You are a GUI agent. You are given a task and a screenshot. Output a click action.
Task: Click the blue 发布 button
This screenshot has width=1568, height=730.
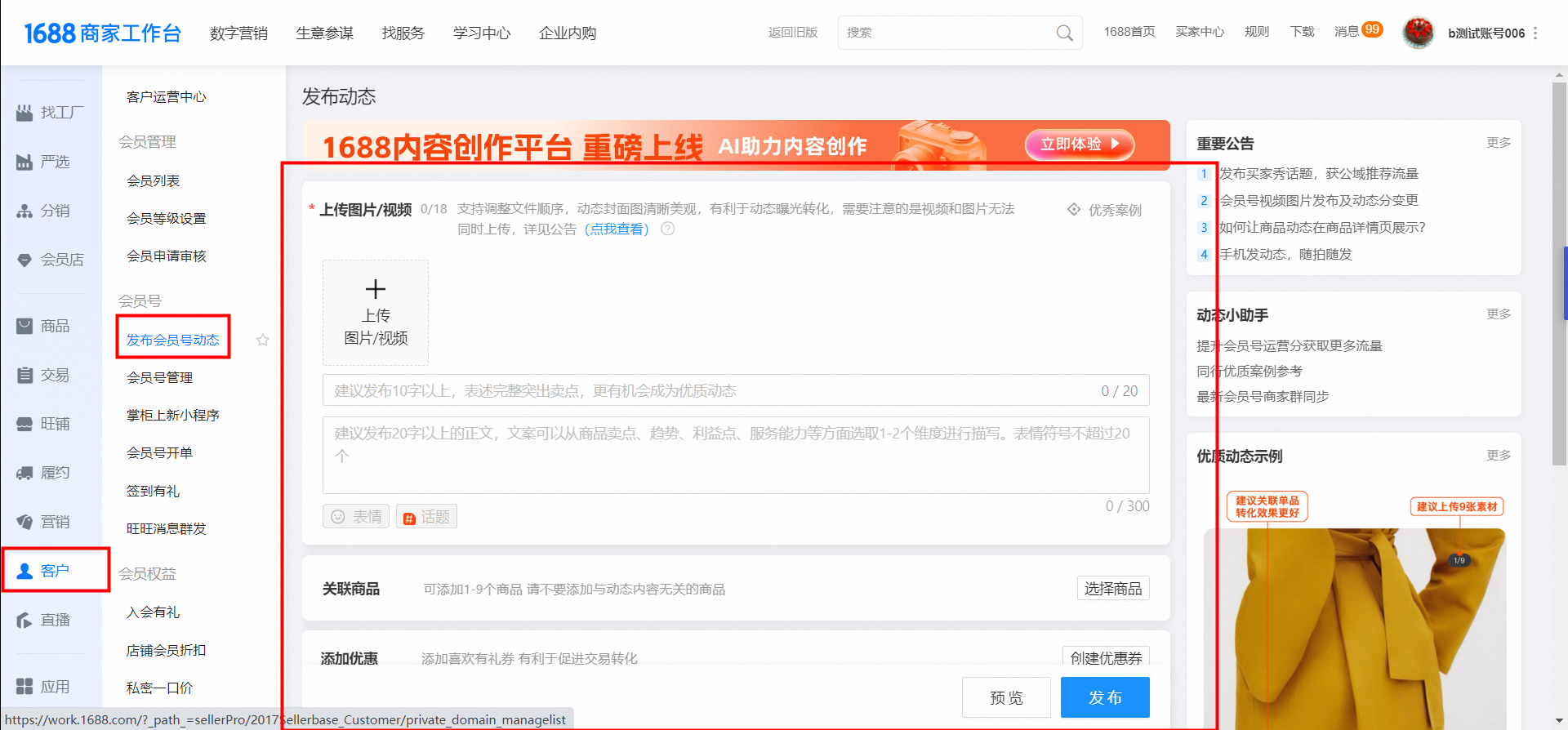[x=1104, y=697]
